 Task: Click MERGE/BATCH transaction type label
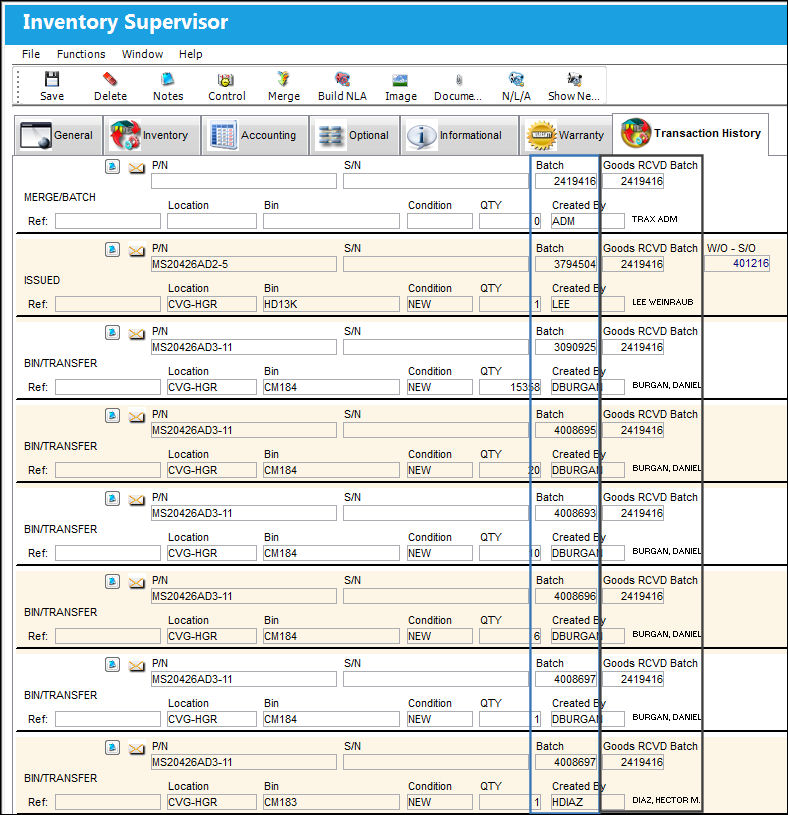coord(60,197)
